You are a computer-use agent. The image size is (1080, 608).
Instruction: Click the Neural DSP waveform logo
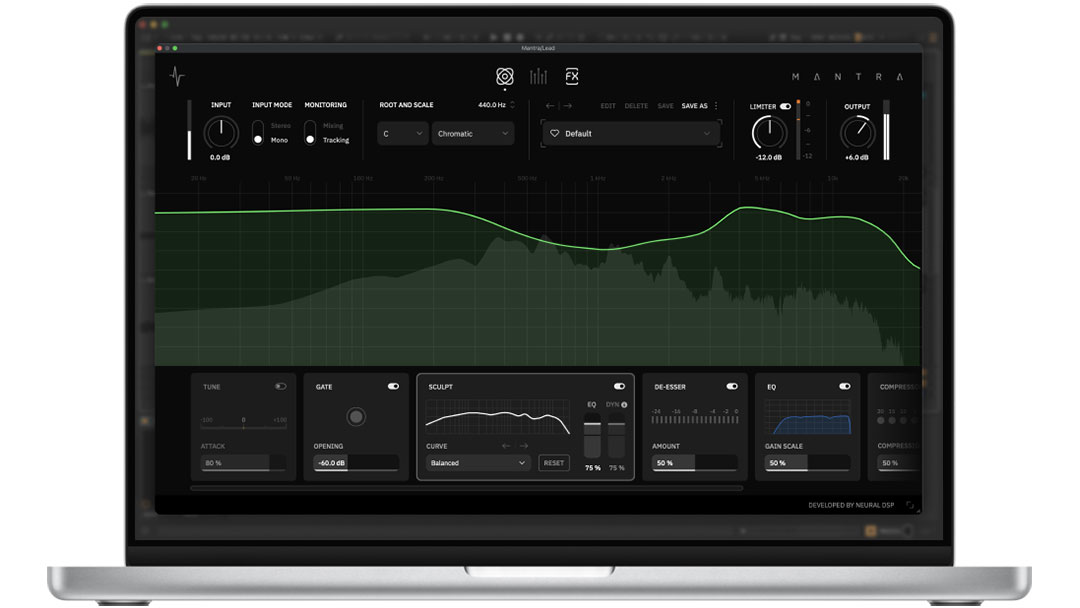177,76
